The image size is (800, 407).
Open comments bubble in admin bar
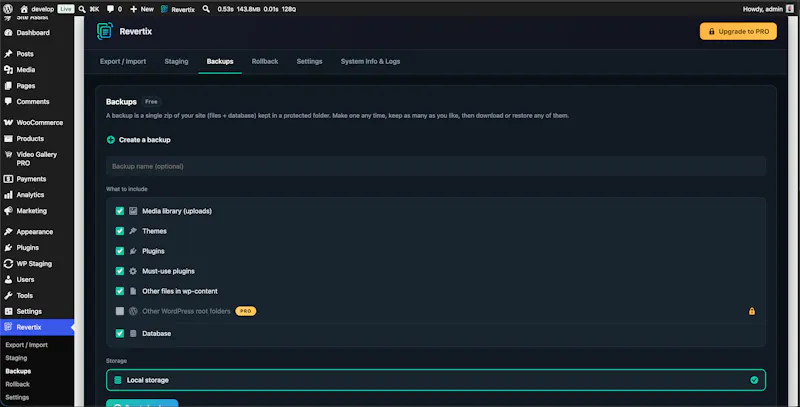click(114, 9)
